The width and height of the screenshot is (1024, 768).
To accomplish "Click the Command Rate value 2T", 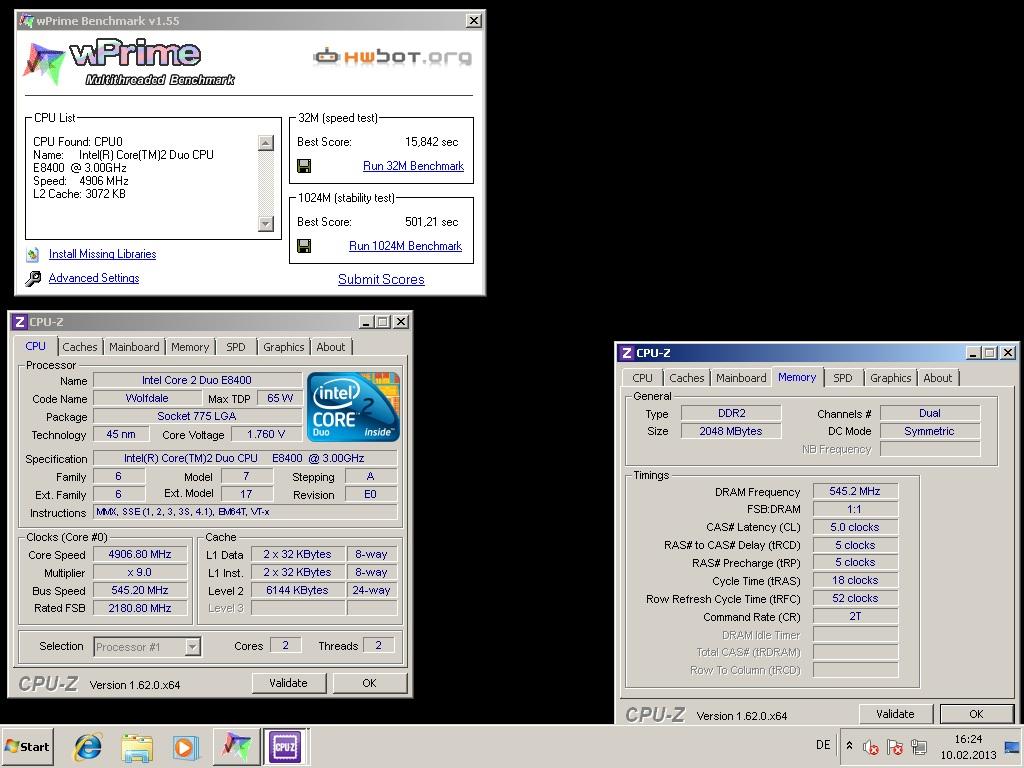I will (855, 616).
